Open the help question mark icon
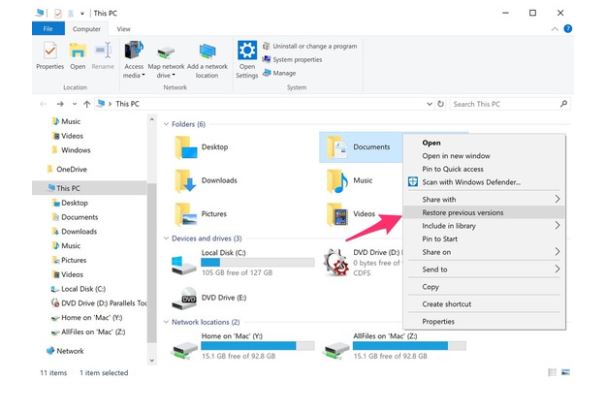605x398 pixels. pos(568,29)
